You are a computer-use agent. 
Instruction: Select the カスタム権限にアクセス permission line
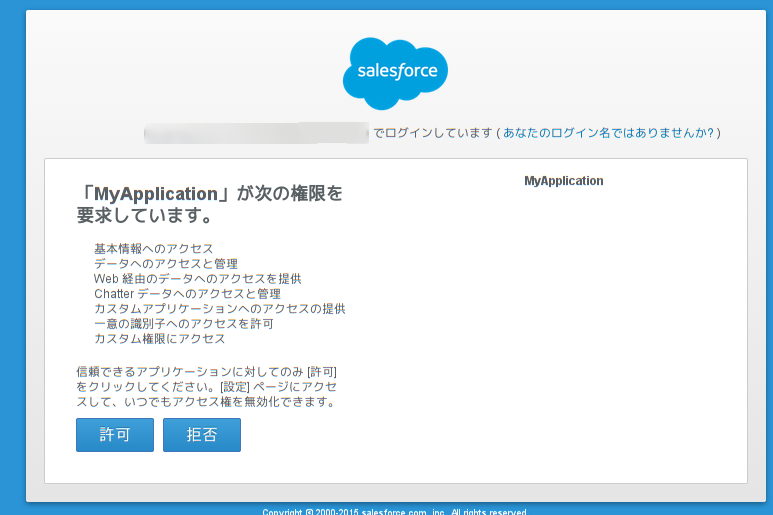pyautogui.click(x=159, y=339)
